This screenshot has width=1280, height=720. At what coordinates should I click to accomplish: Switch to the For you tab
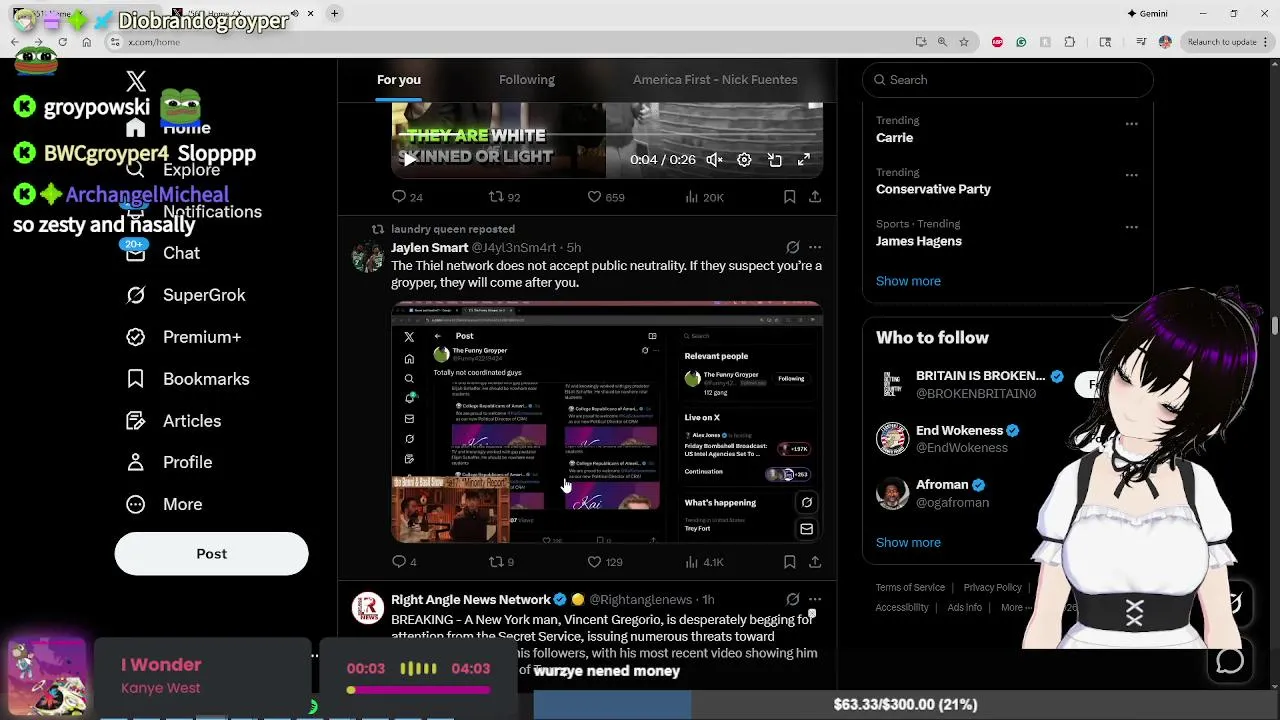(x=398, y=80)
